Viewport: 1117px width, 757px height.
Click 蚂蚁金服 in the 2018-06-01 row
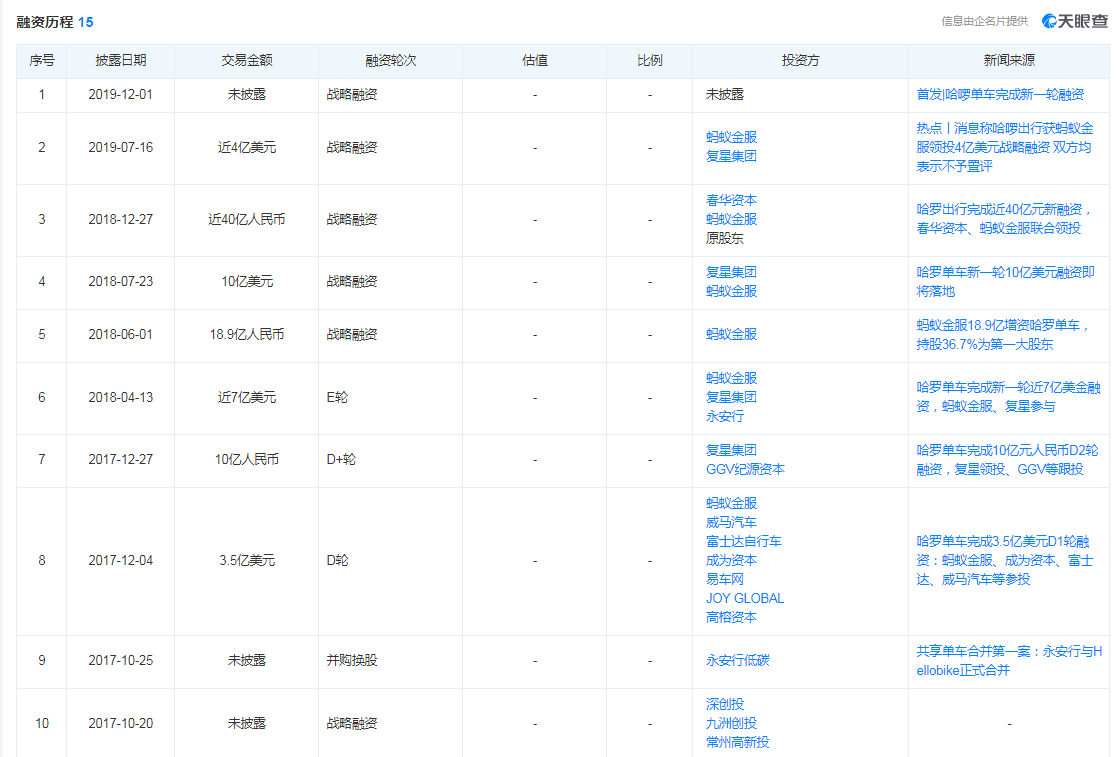(731, 334)
